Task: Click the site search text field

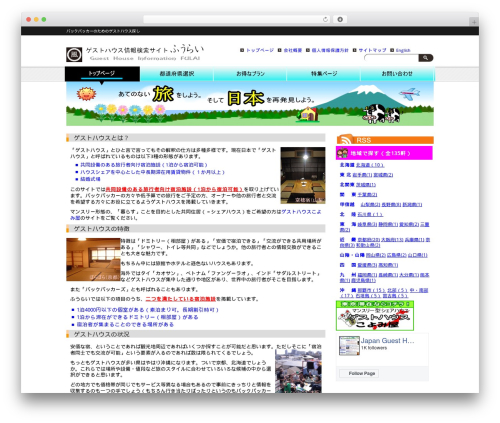Action: click(392, 58)
